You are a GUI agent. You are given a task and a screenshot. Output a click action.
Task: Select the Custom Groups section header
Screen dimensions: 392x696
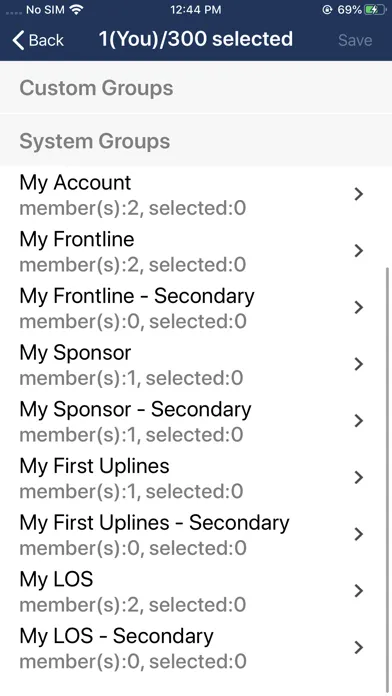(196, 87)
